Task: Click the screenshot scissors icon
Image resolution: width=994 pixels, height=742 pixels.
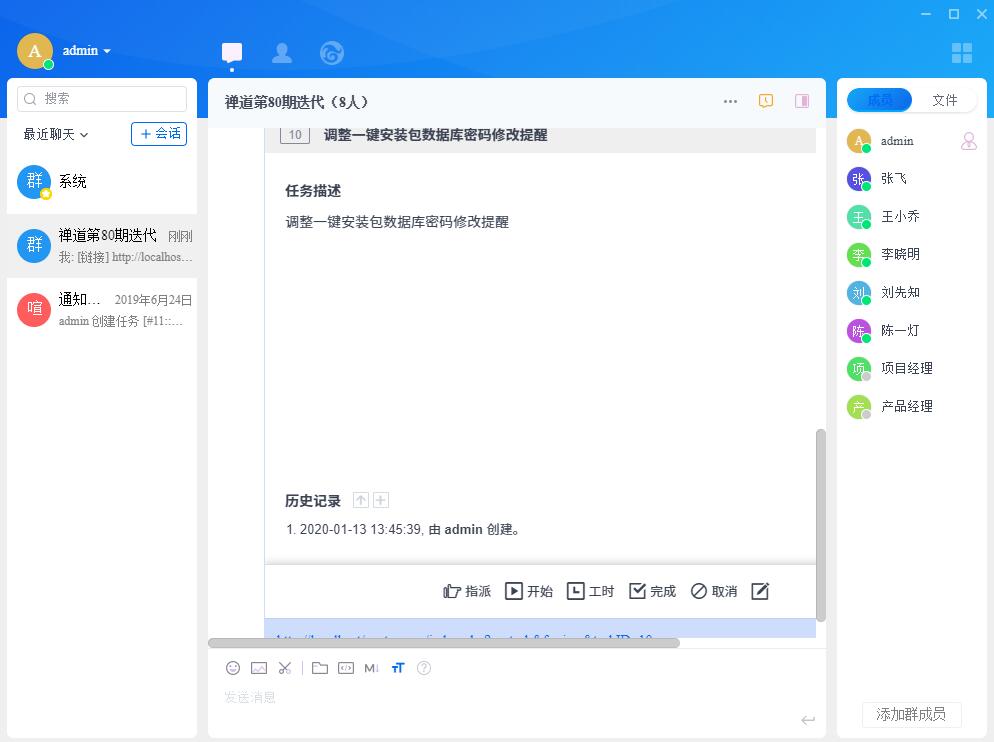Action: tap(285, 668)
